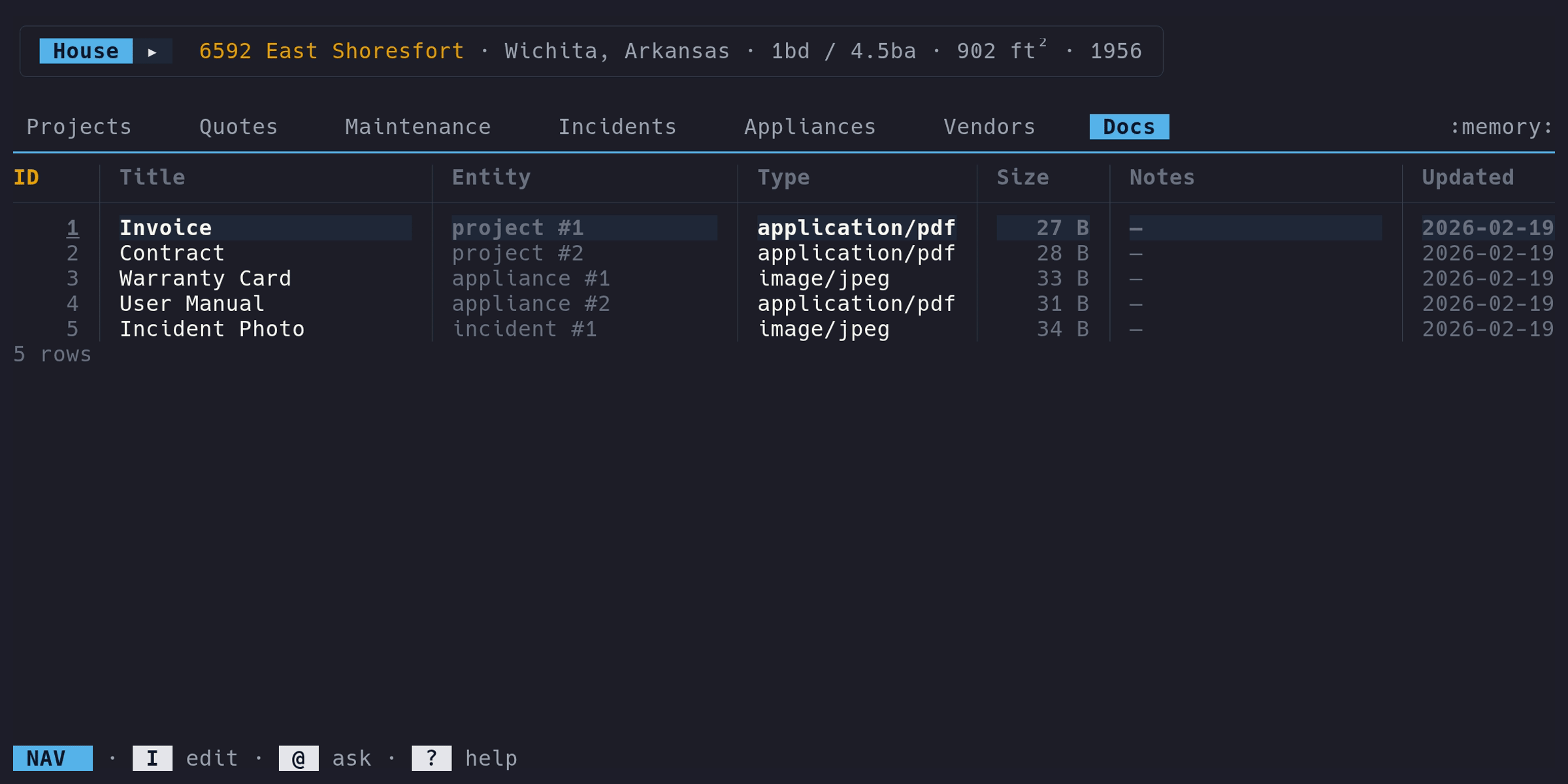Expand the House triangle arrow

152,52
